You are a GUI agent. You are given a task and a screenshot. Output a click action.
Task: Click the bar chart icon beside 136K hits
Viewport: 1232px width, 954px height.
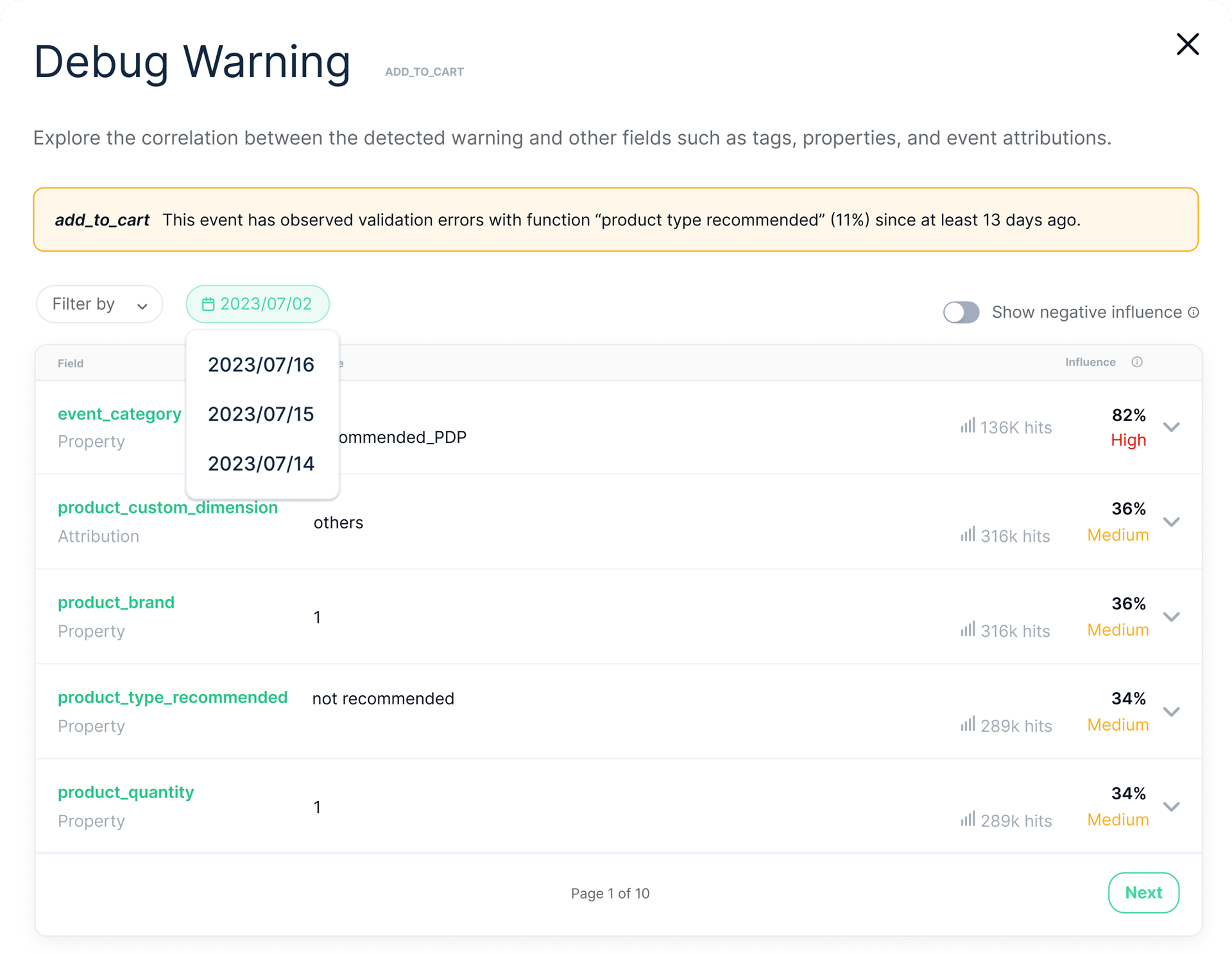[968, 426]
